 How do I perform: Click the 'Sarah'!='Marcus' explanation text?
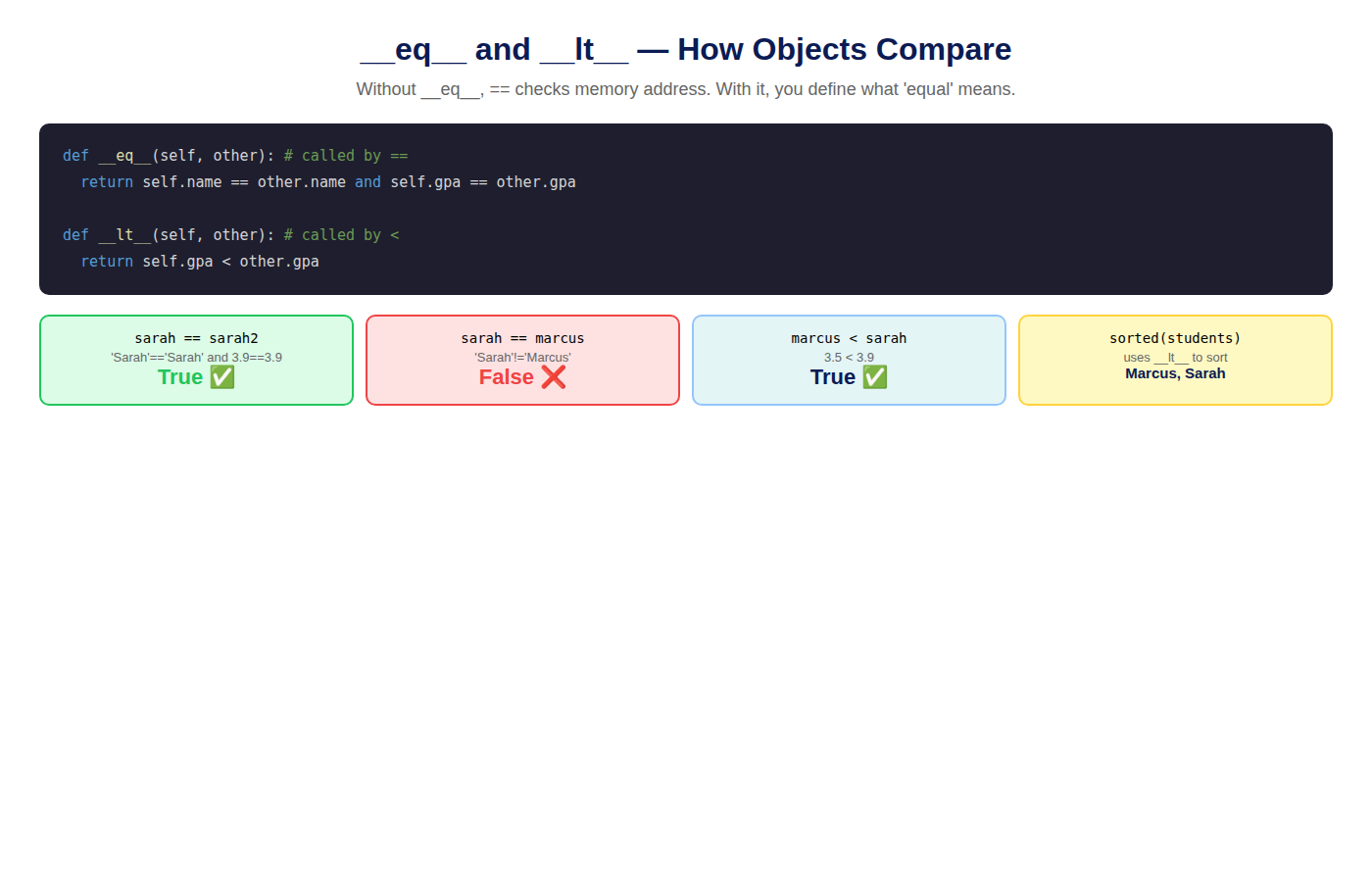[x=522, y=358]
